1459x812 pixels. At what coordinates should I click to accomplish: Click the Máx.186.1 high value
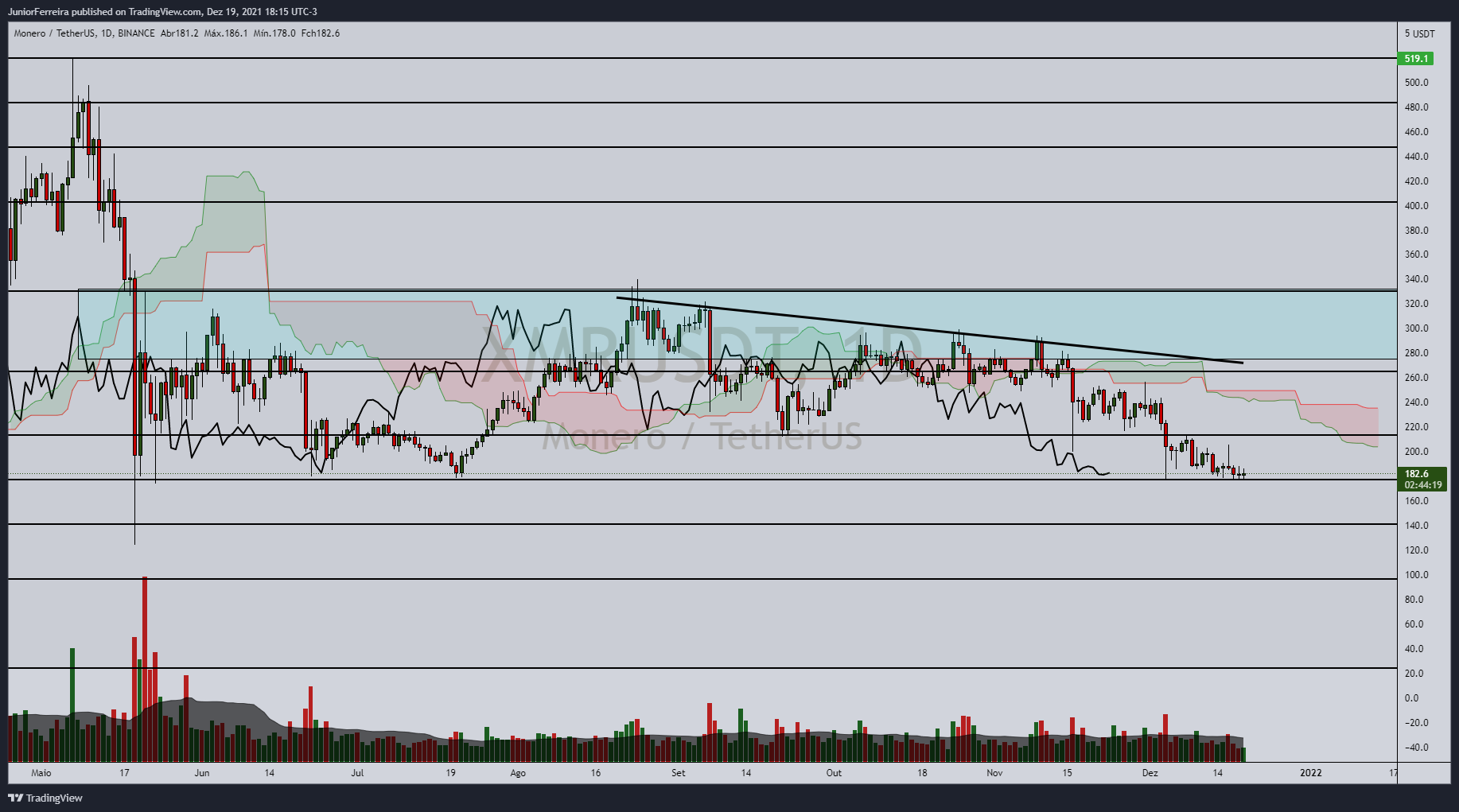pyautogui.click(x=226, y=33)
